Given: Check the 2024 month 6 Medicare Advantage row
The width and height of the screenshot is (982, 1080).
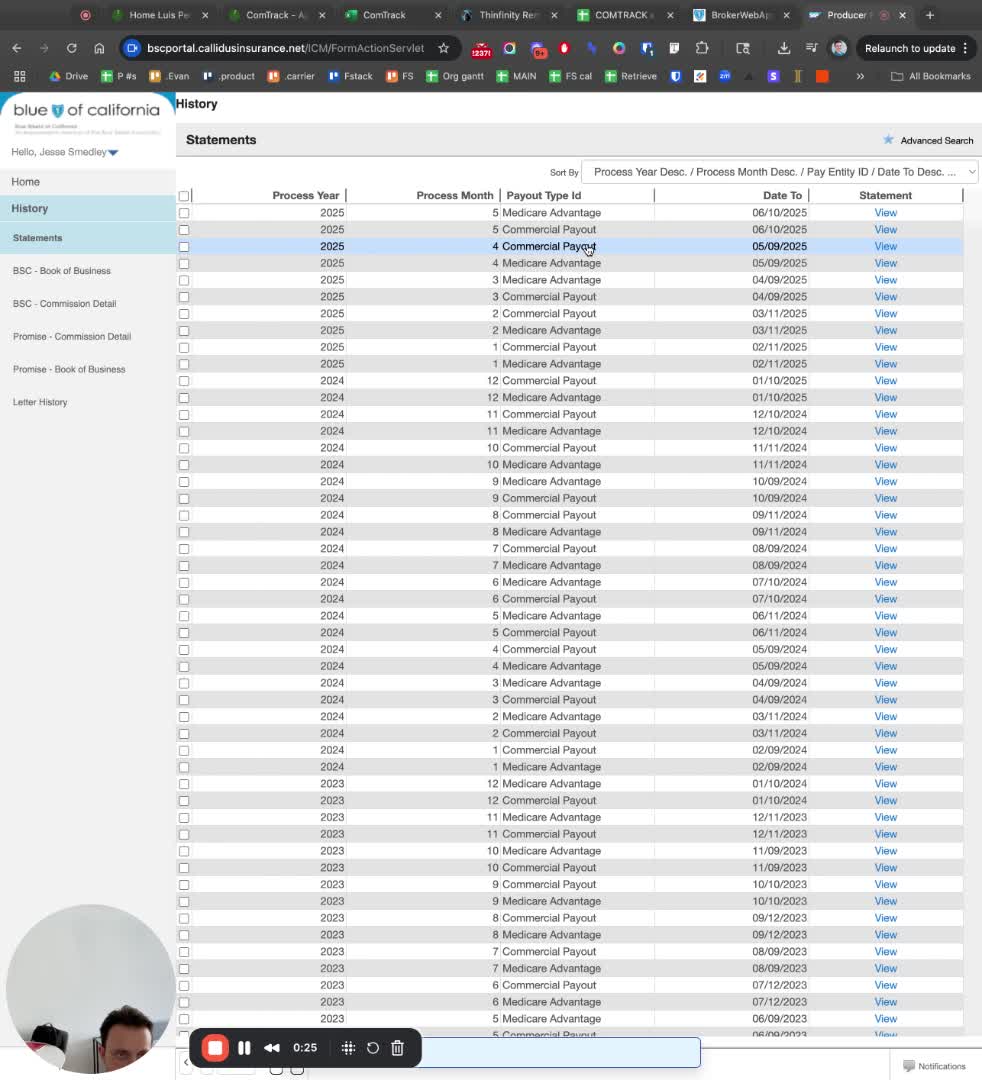Looking at the screenshot, I should [x=184, y=583].
